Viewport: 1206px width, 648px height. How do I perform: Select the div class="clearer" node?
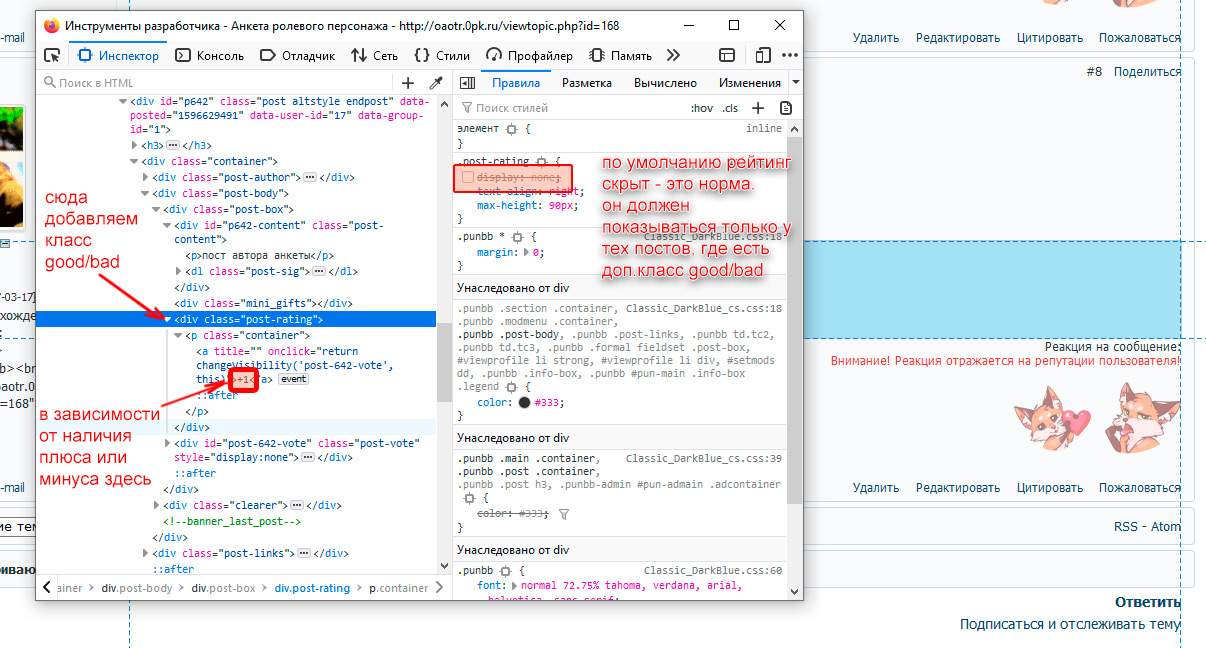(251, 506)
